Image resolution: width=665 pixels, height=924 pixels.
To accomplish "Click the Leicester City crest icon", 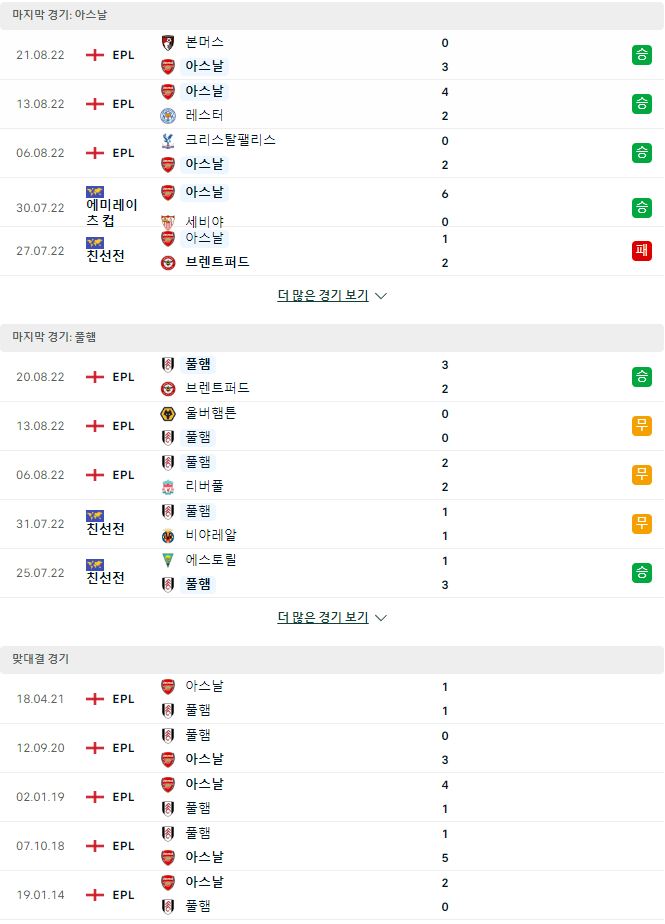I will [168, 116].
